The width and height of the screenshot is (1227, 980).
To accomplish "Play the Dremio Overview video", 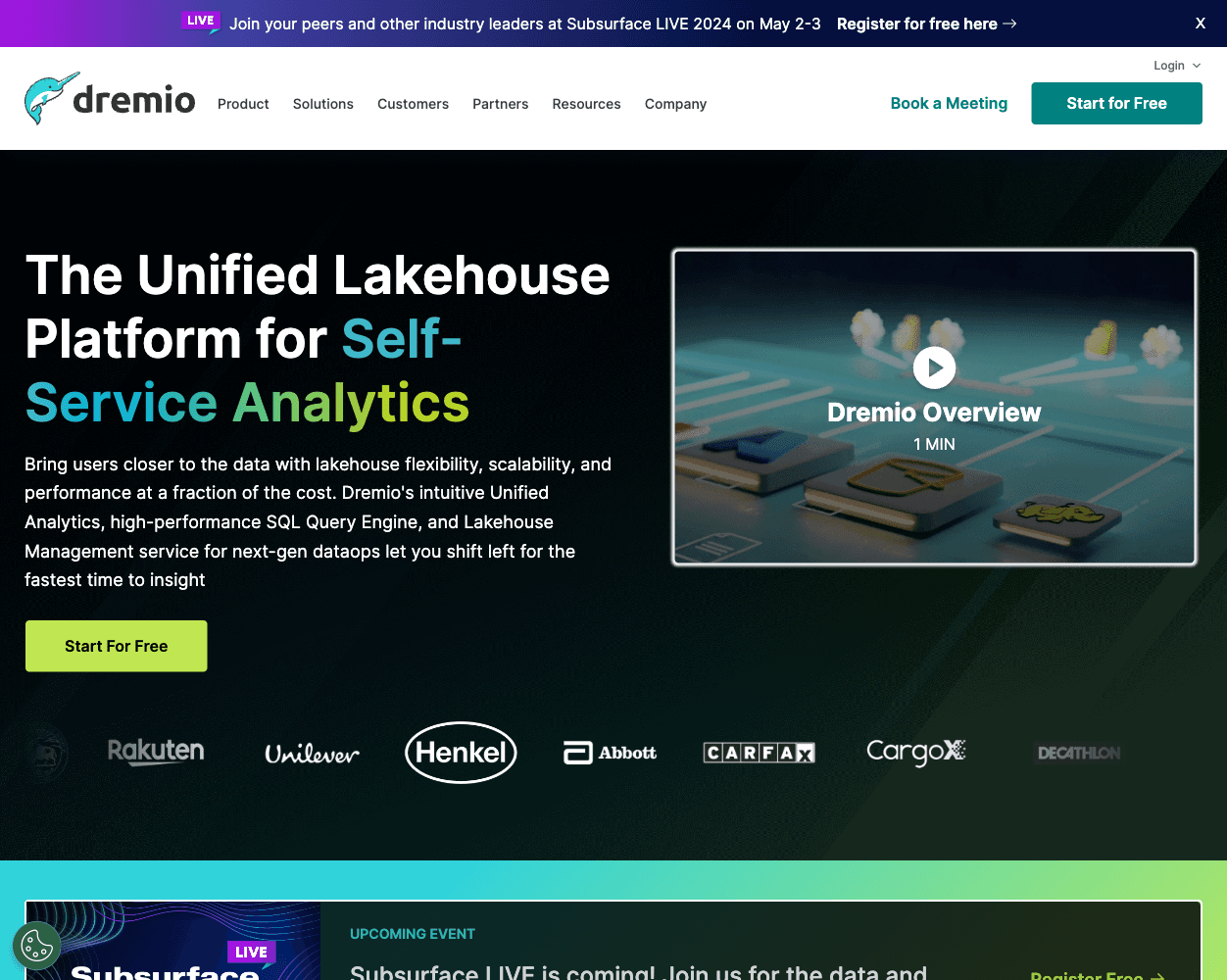I will pos(934,367).
